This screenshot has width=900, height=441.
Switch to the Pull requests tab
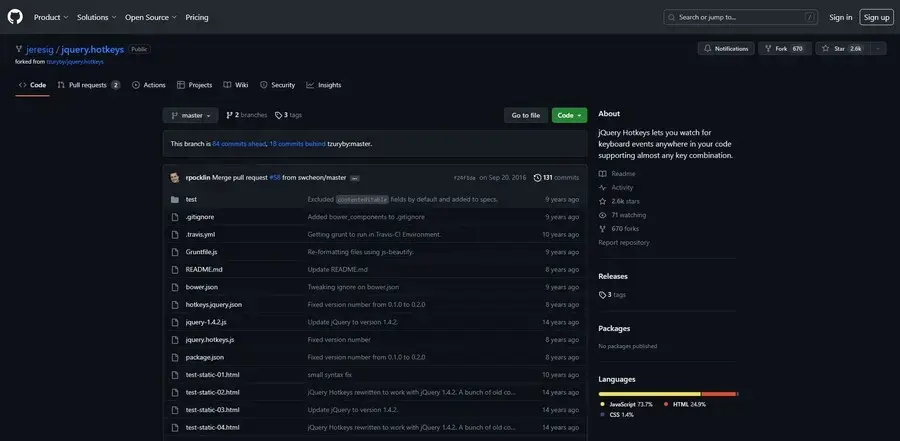[x=88, y=85]
